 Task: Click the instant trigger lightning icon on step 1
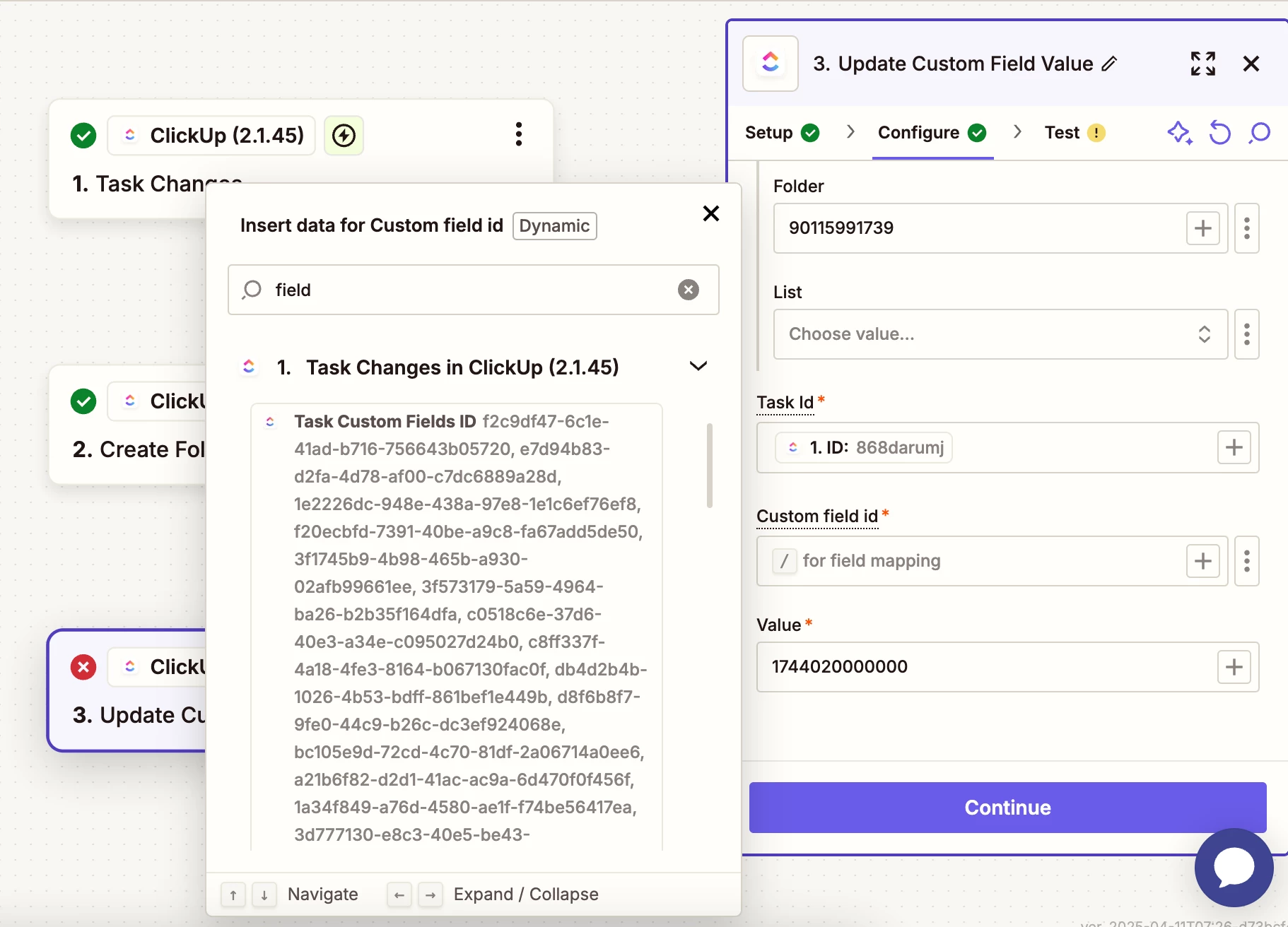pos(344,135)
